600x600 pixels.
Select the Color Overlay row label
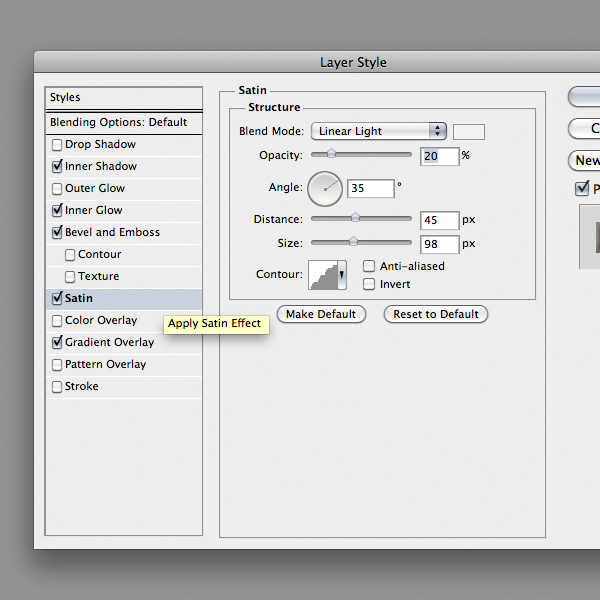(101, 320)
